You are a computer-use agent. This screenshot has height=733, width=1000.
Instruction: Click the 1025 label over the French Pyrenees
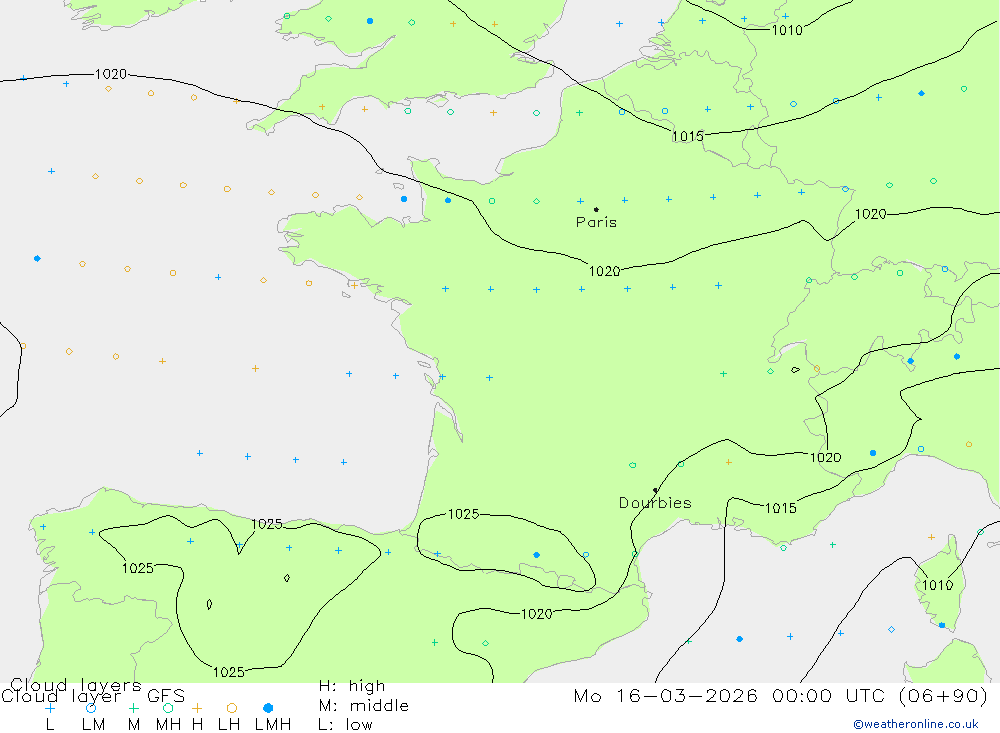click(x=463, y=514)
